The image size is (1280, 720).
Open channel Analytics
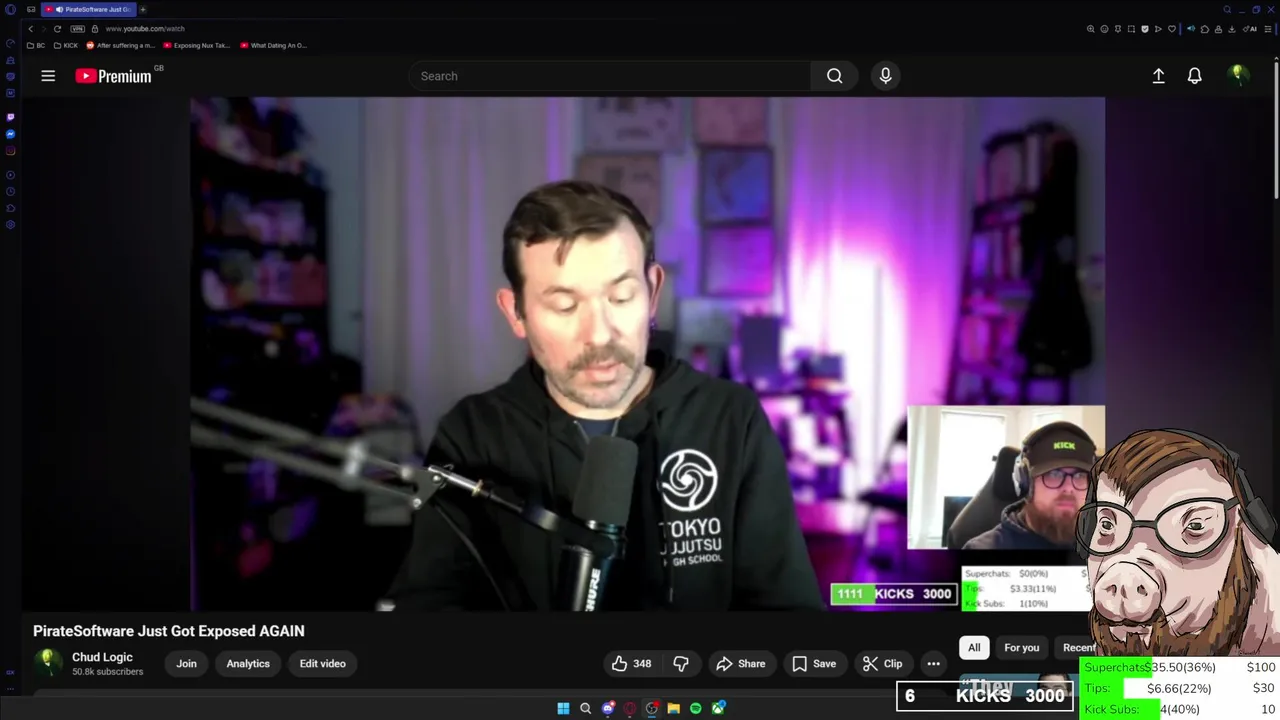click(x=248, y=664)
